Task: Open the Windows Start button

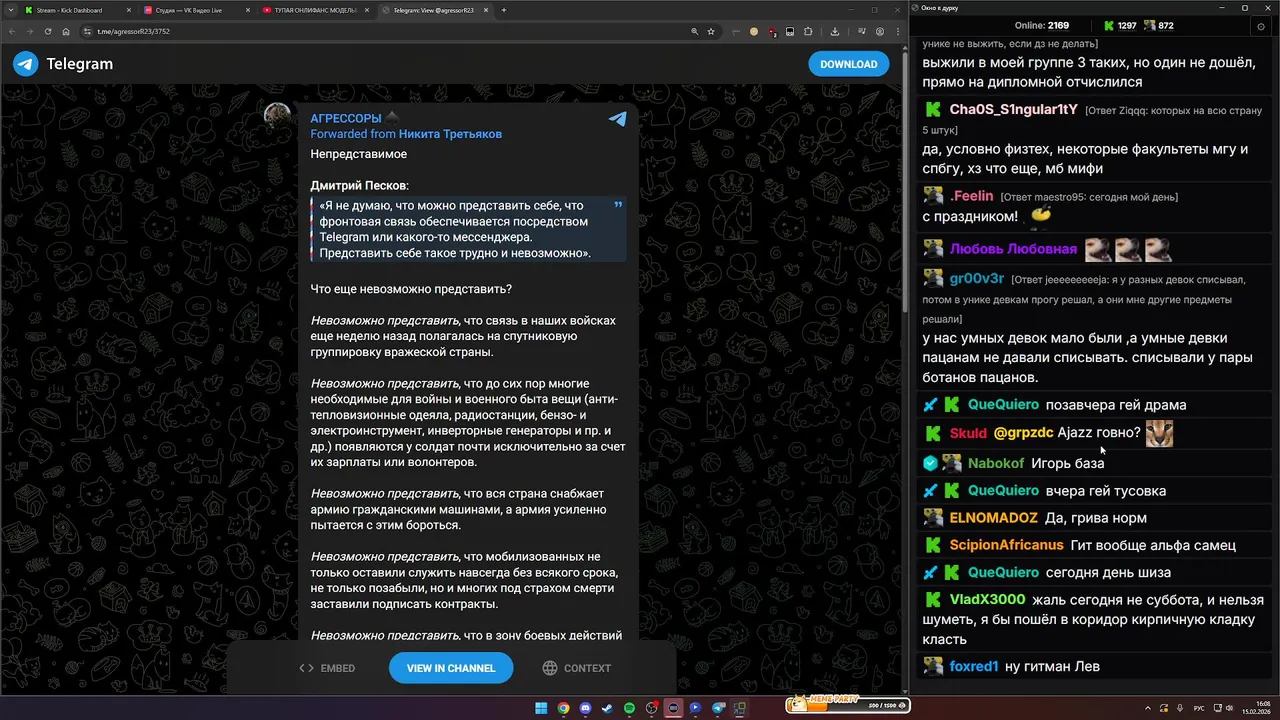Action: (x=541, y=708)
